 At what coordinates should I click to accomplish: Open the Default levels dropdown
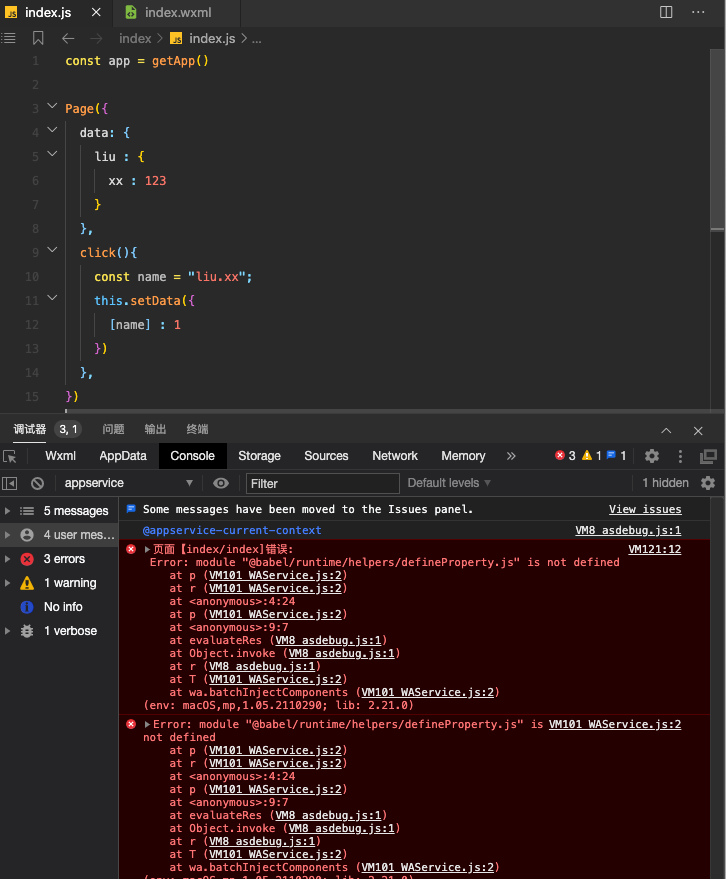point(448,483)
